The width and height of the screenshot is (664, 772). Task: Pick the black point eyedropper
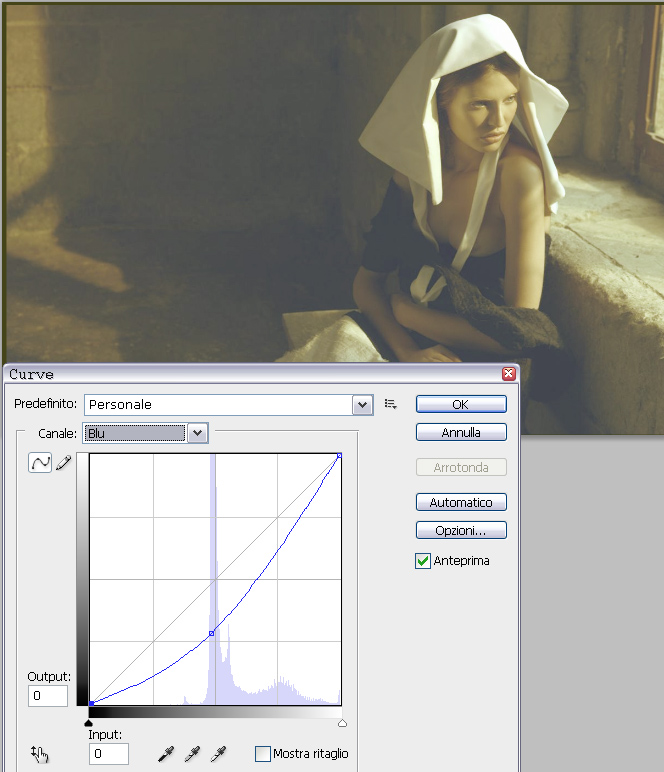[x=166, y=754]
